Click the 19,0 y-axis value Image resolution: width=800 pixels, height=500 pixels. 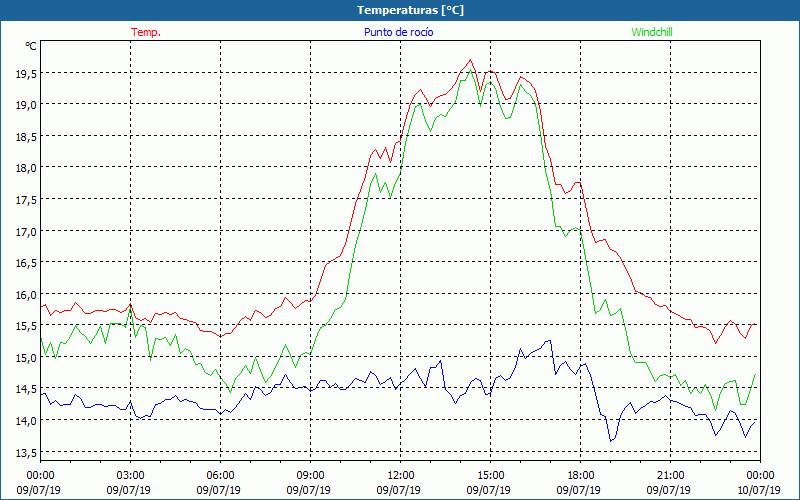tap(26, 106)
